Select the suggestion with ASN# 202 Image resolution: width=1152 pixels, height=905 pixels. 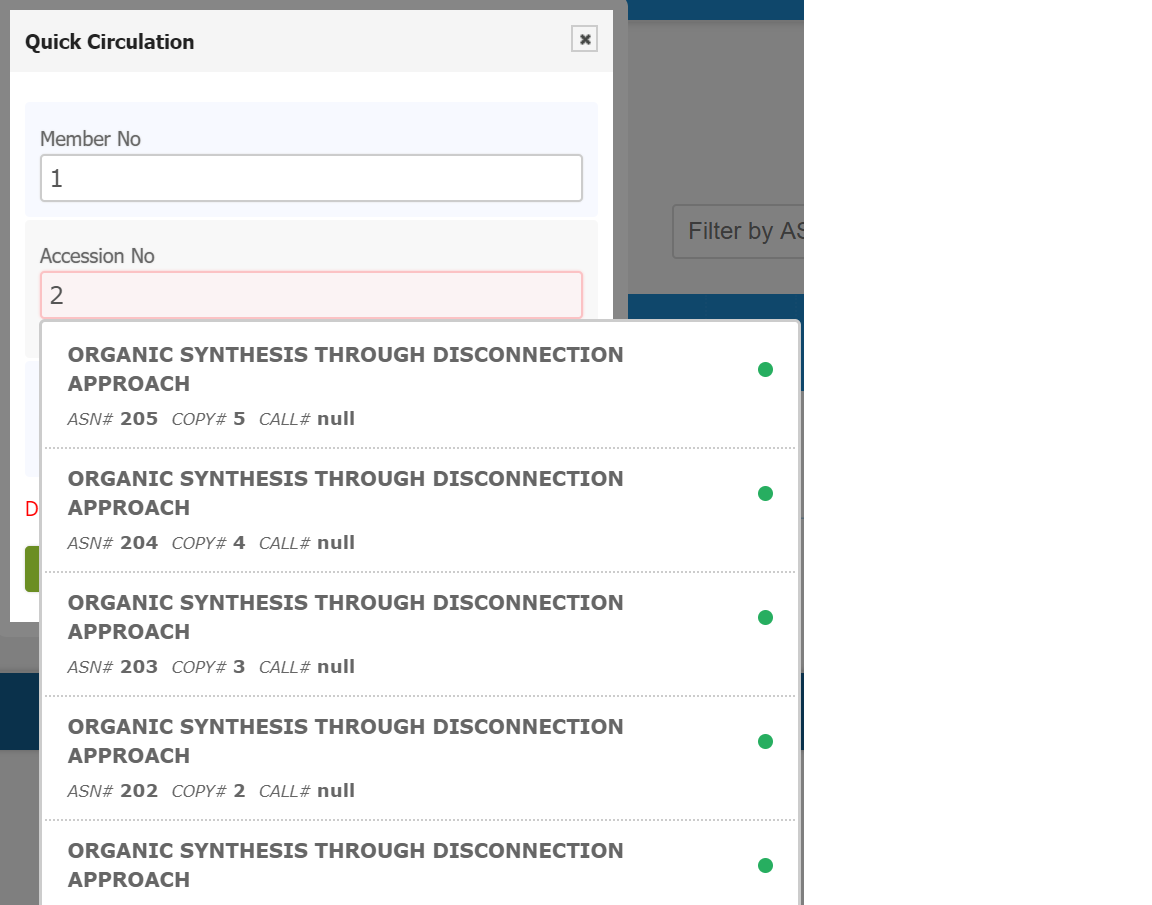point(420,758)
